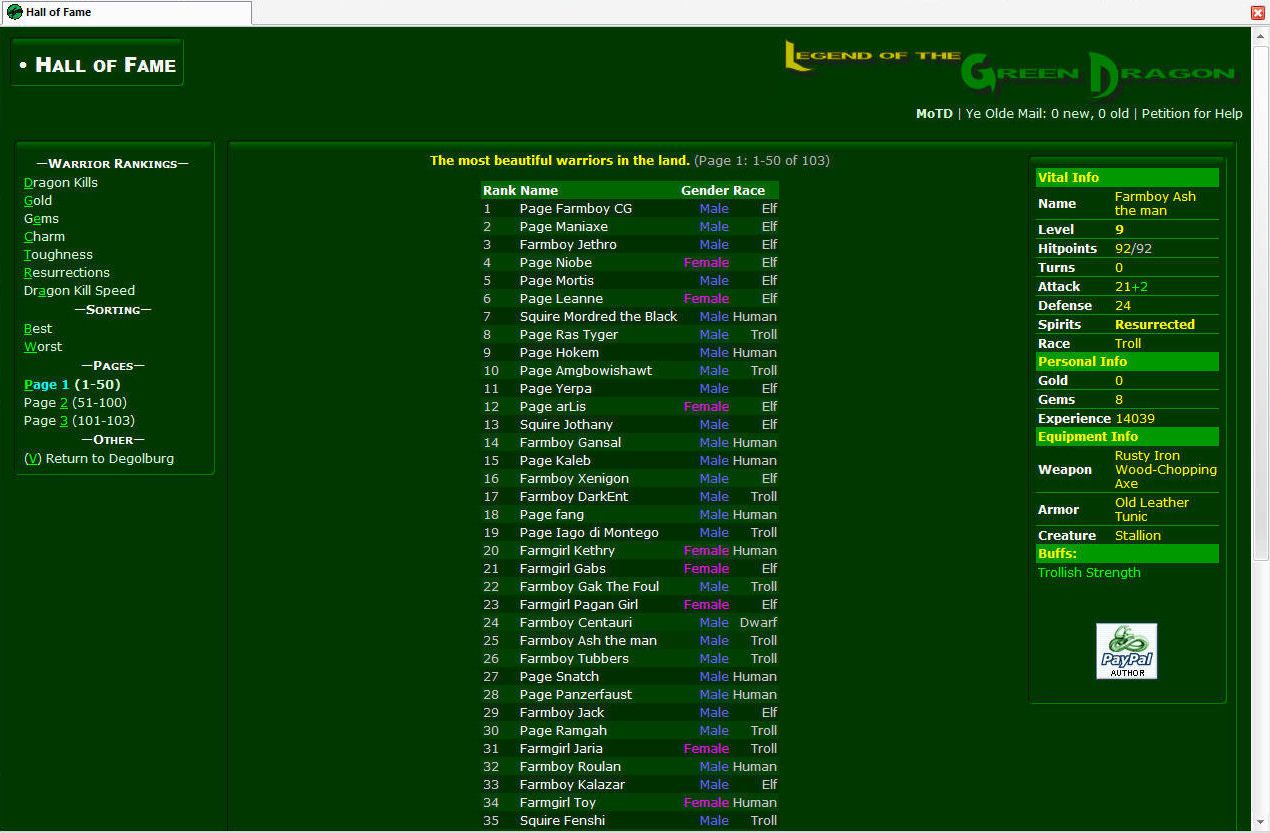Viewport: 1270px width, 833px height.
Task: Open the MoTD link
Action: [x=934, y=114]
